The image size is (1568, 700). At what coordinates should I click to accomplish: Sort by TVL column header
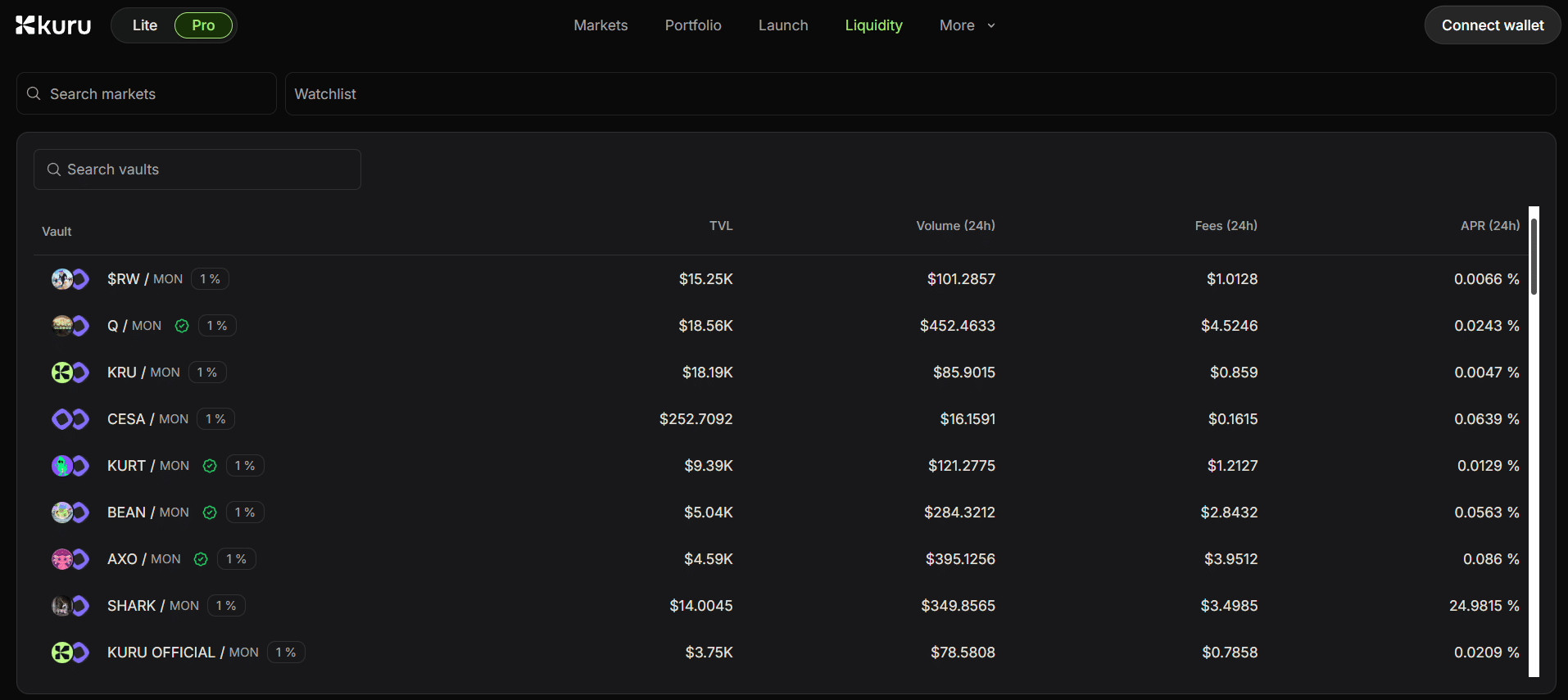tap(721, 226)
